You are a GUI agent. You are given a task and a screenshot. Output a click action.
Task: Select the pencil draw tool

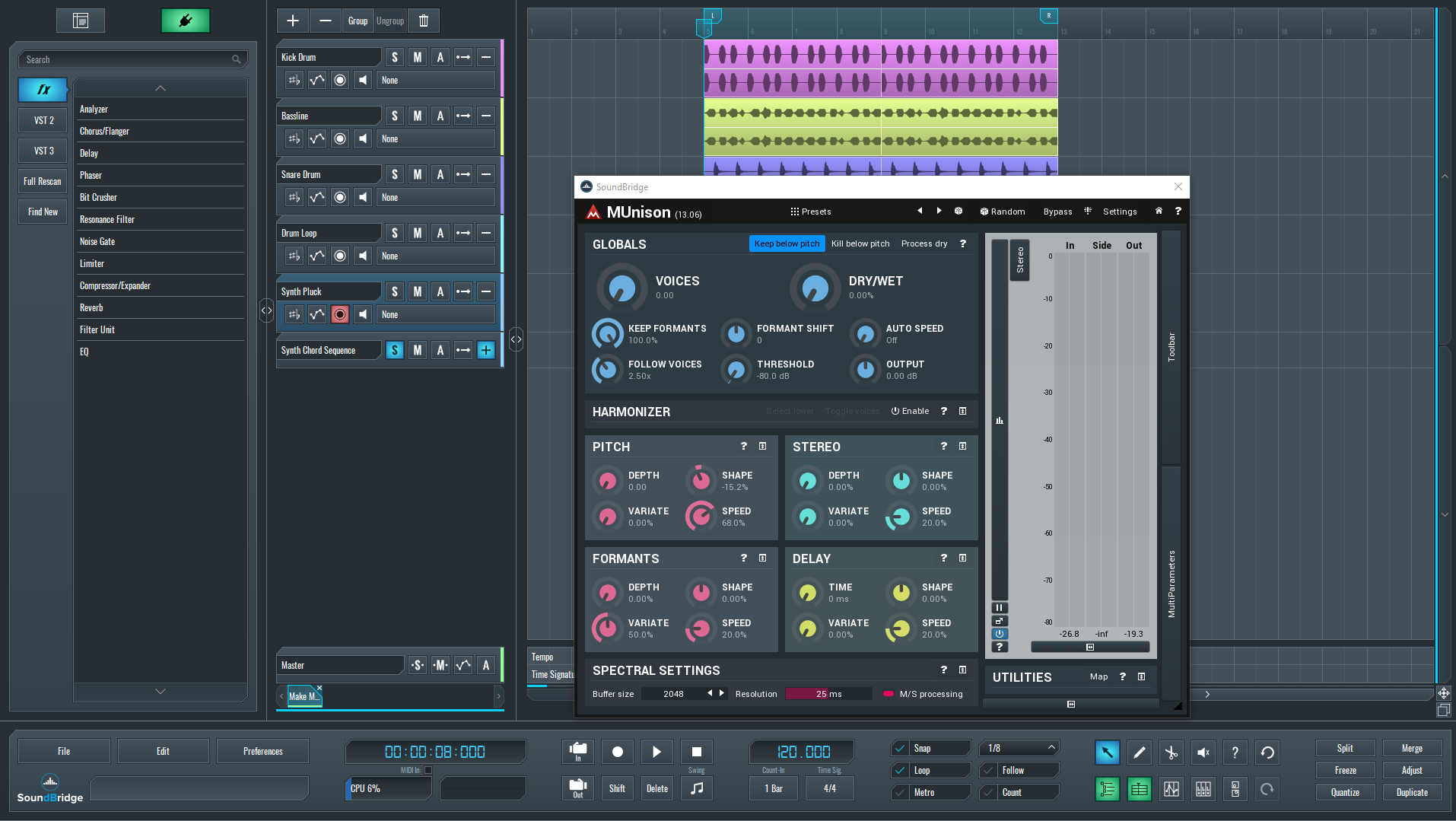pyautogui.click(x=1140, y=753)
